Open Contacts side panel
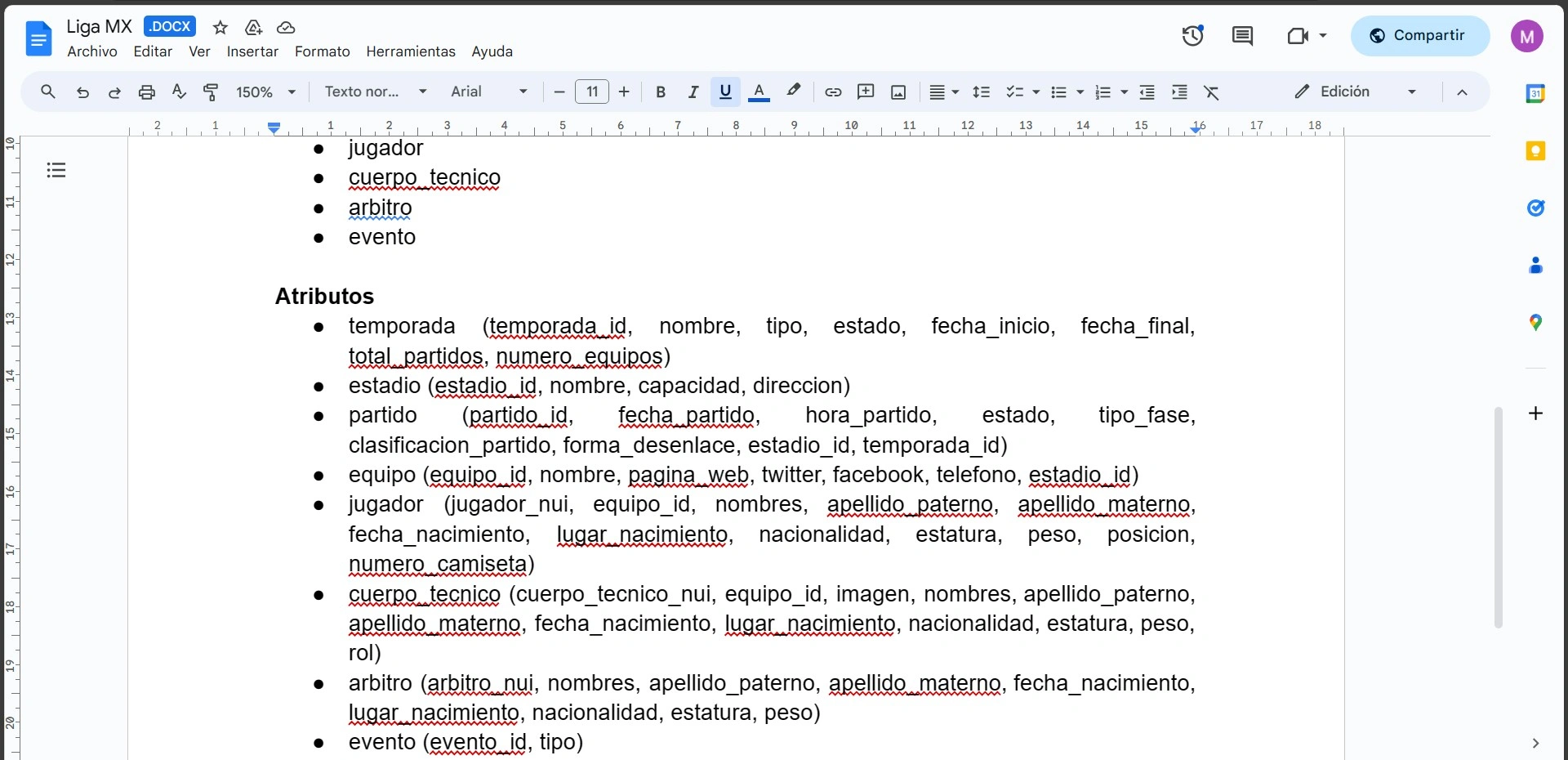1568x760 pixels. tap(1535, 265)
